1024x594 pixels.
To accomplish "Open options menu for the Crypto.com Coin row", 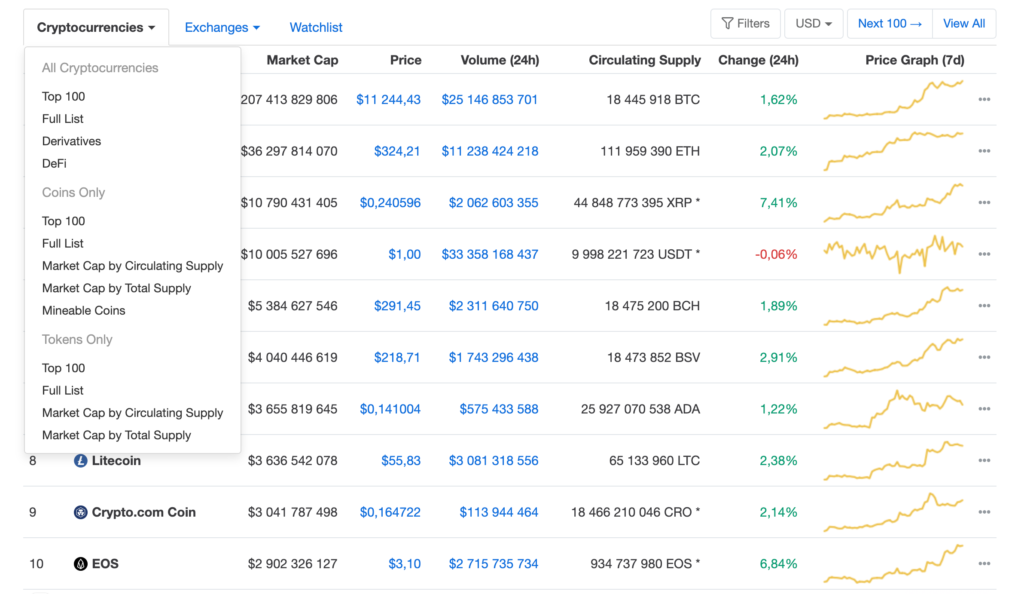I will [984, 512].
